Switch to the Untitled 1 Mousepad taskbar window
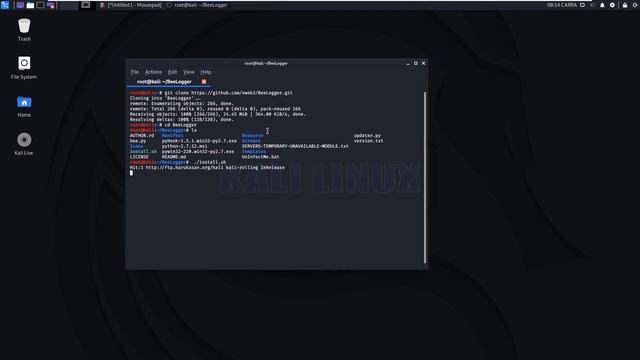This screenshot has width=640, height=360. [x=131, y=5]
